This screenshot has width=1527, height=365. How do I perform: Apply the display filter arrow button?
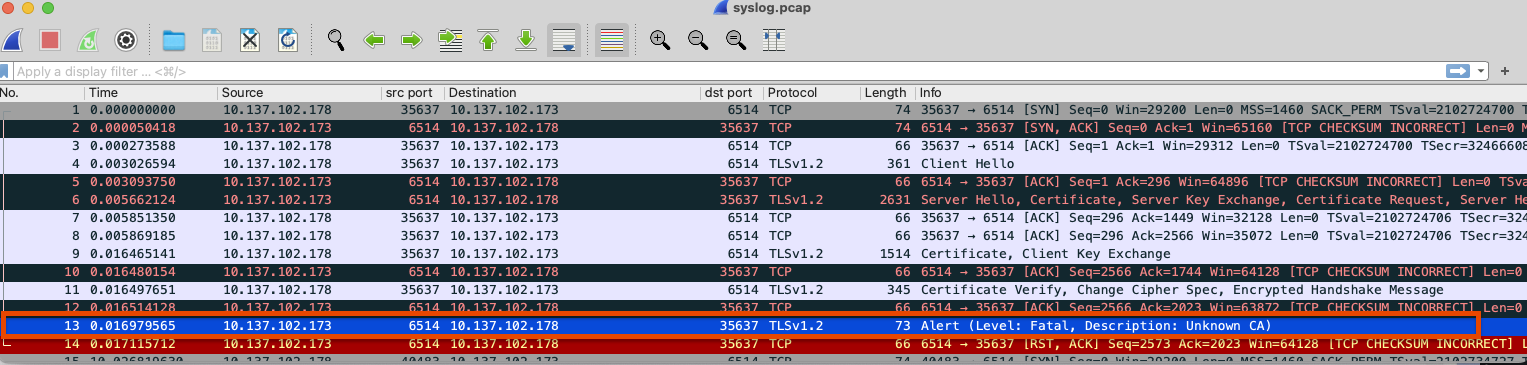[1458, 71]
